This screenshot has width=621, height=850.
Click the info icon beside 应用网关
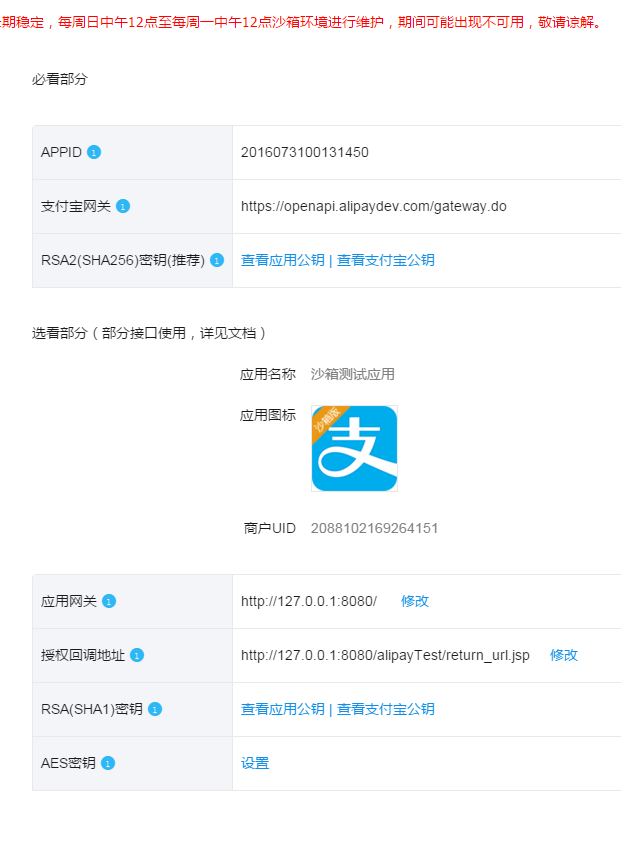pos(109,601)
